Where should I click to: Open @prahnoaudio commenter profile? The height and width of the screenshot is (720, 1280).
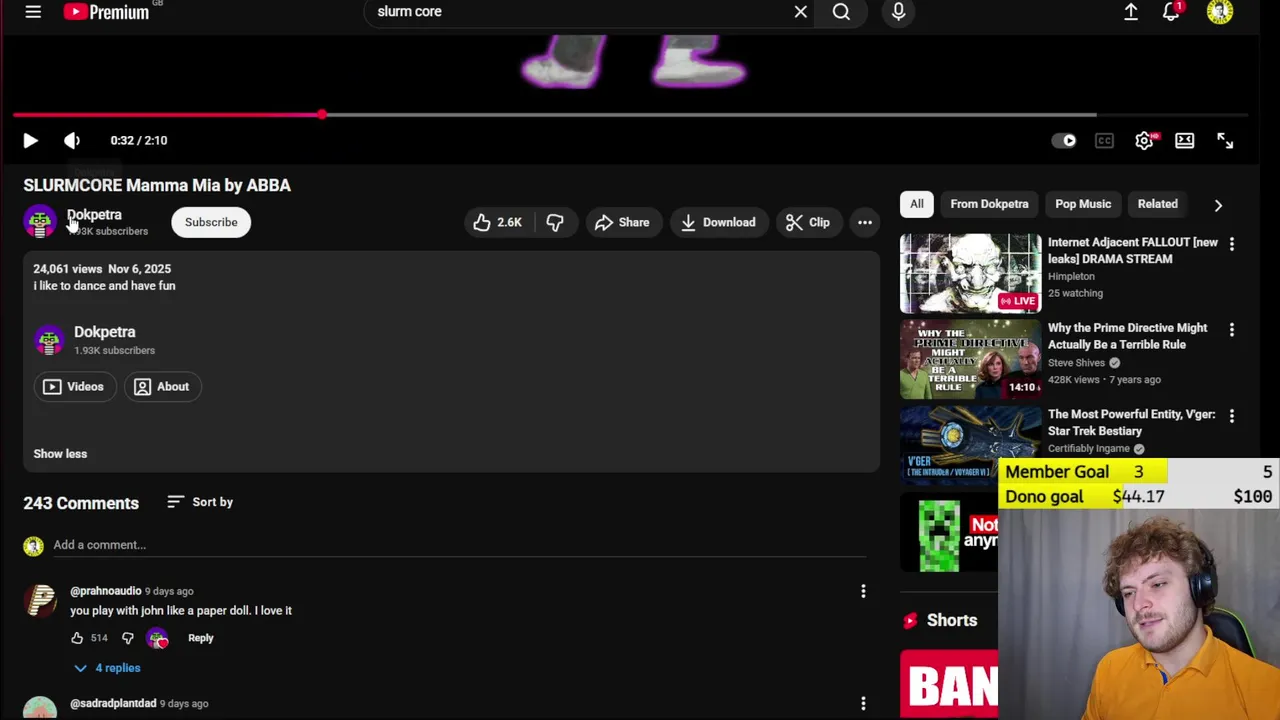(x=105, y=591)
